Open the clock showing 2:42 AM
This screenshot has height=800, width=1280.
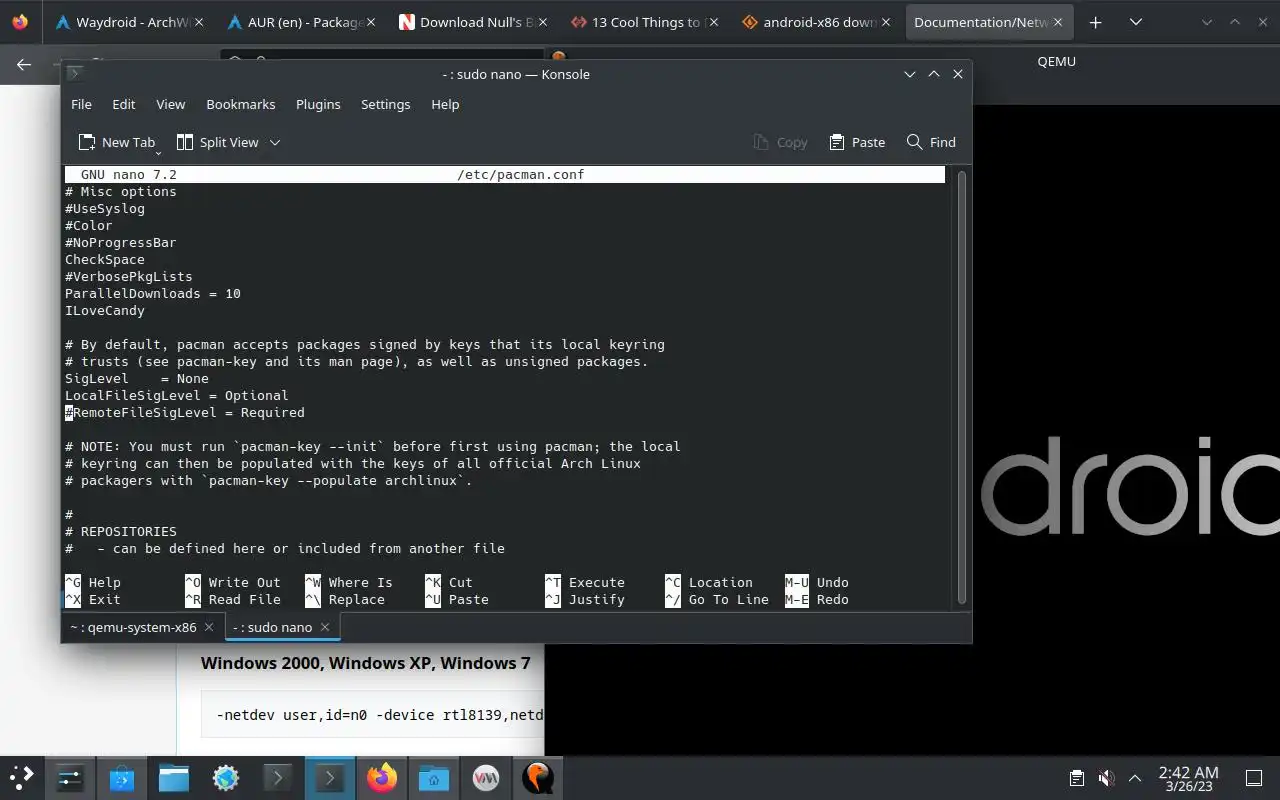pyautogui.click(x=1188, y=778)
